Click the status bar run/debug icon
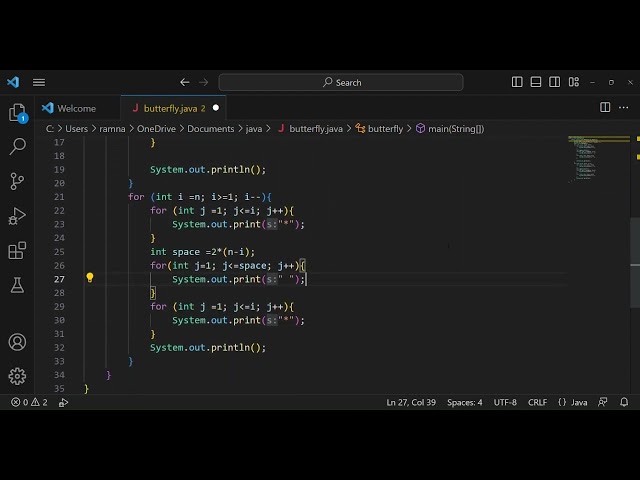 pos(63,403)
